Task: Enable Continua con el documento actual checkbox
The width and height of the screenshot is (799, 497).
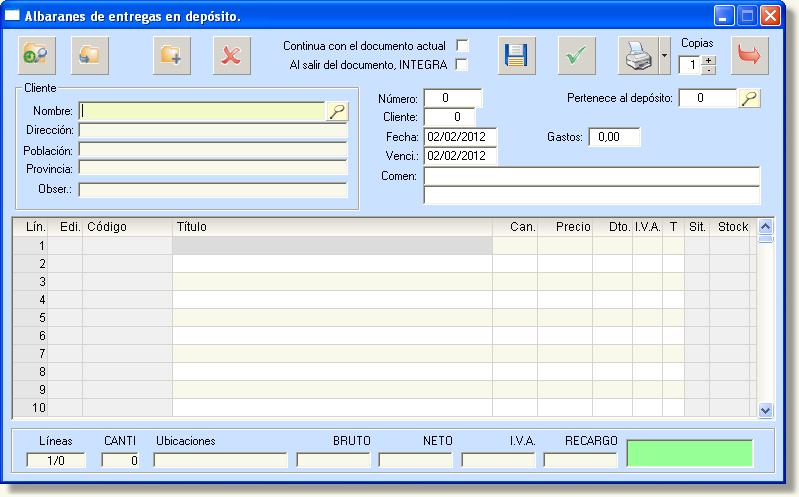Action: pos(462,45)
